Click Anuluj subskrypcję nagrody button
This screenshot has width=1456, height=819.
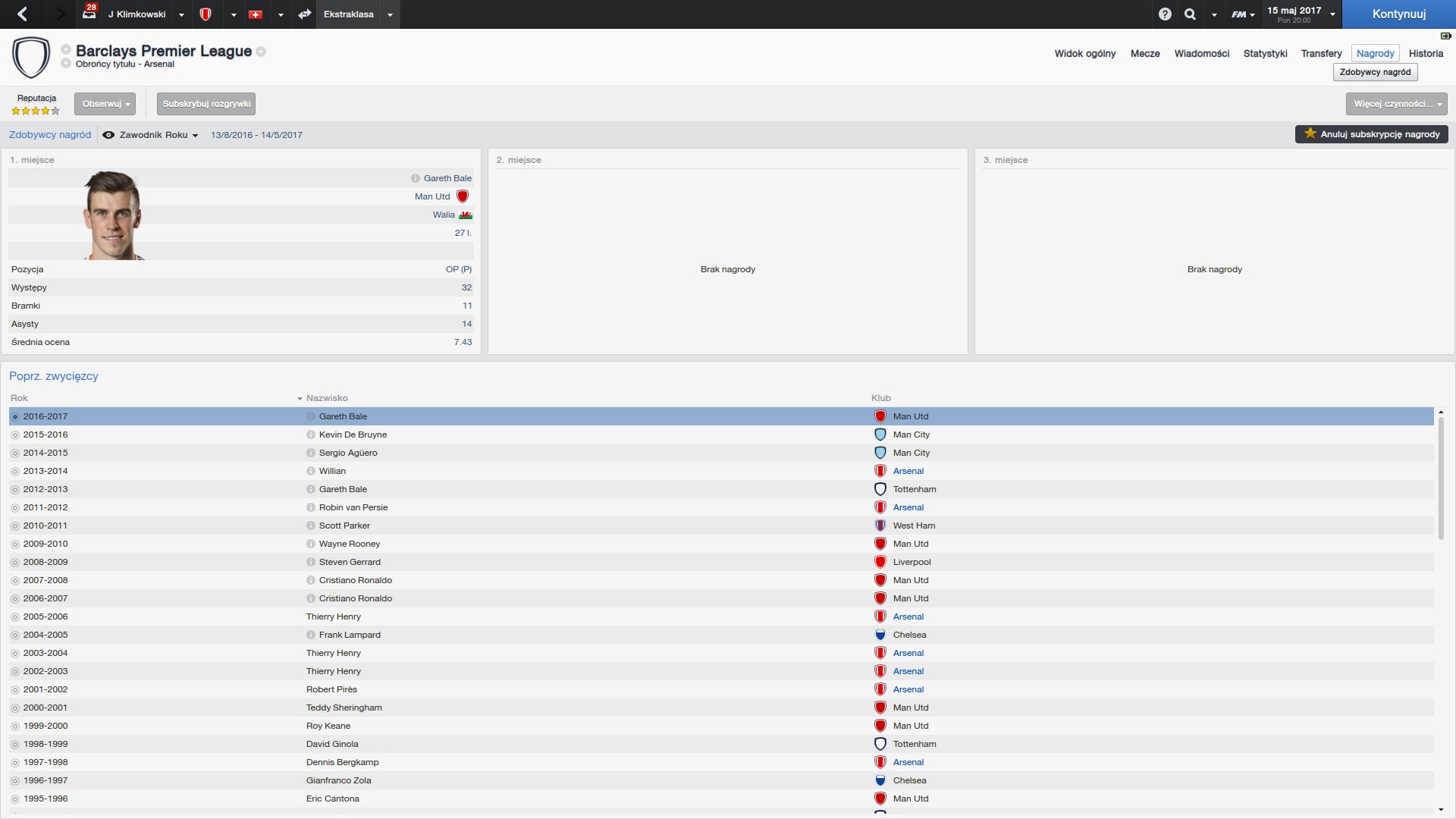pyautogui.click(x=1372, y=134)
